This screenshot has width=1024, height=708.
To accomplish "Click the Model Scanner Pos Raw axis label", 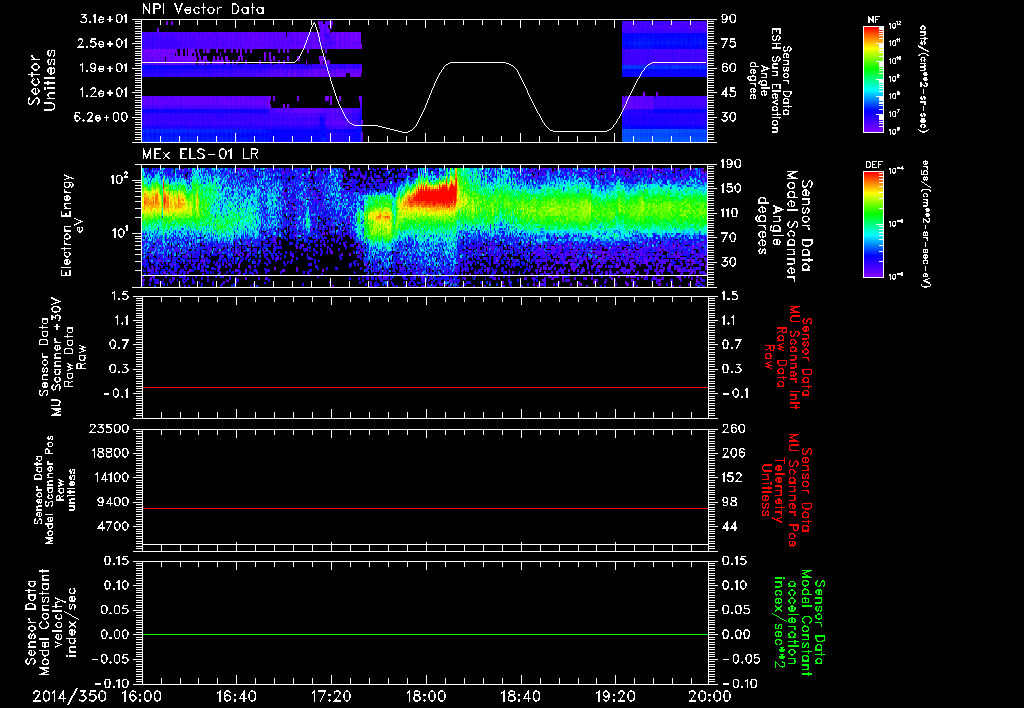I will [55, 491].
